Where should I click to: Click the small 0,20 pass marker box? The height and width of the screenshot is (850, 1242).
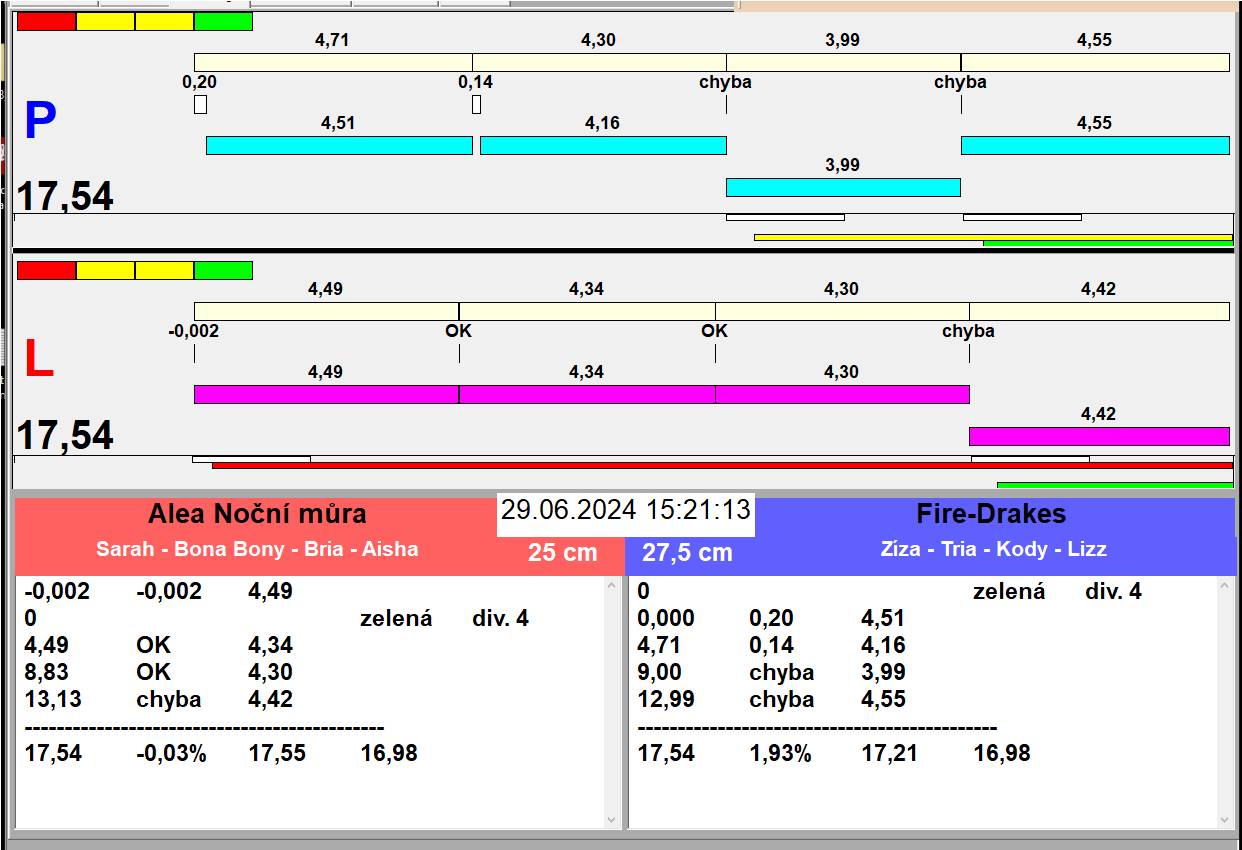point(200,104)
